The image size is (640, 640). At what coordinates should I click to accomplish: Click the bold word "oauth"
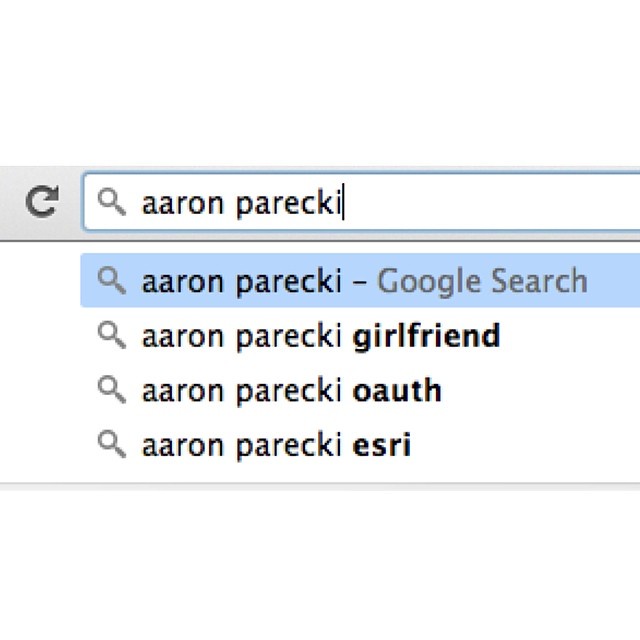397,391
